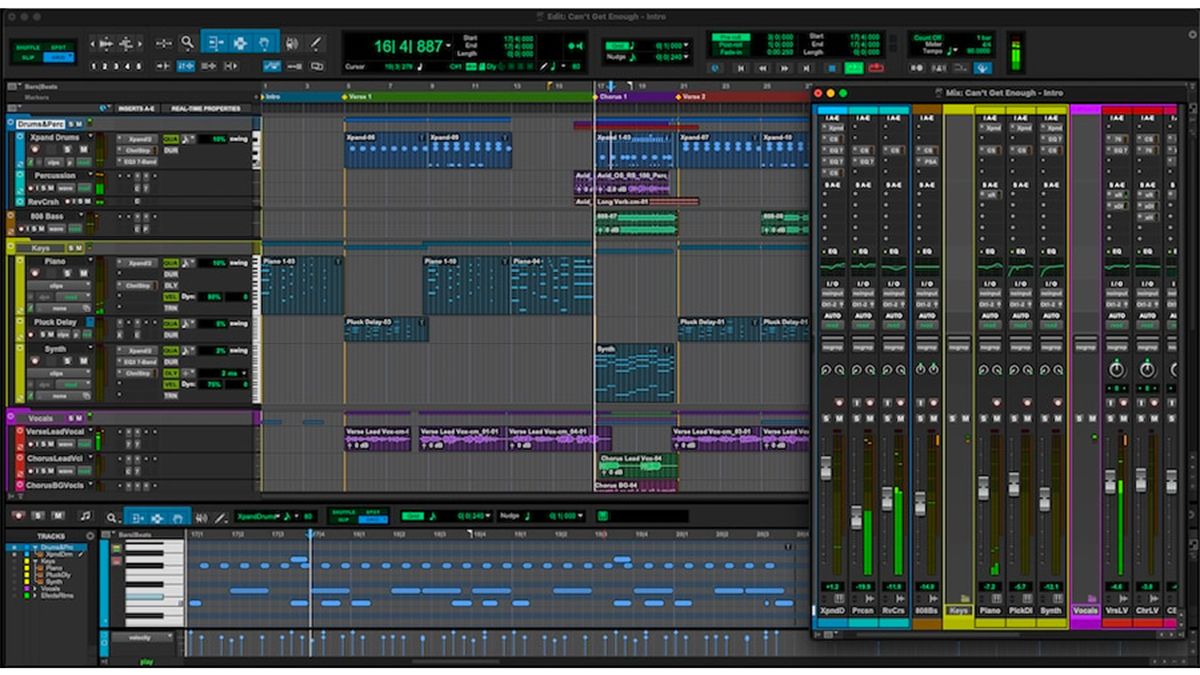Record-arm the VerseLeadVocal track
1200x675 pixels.
click(30, 443)
